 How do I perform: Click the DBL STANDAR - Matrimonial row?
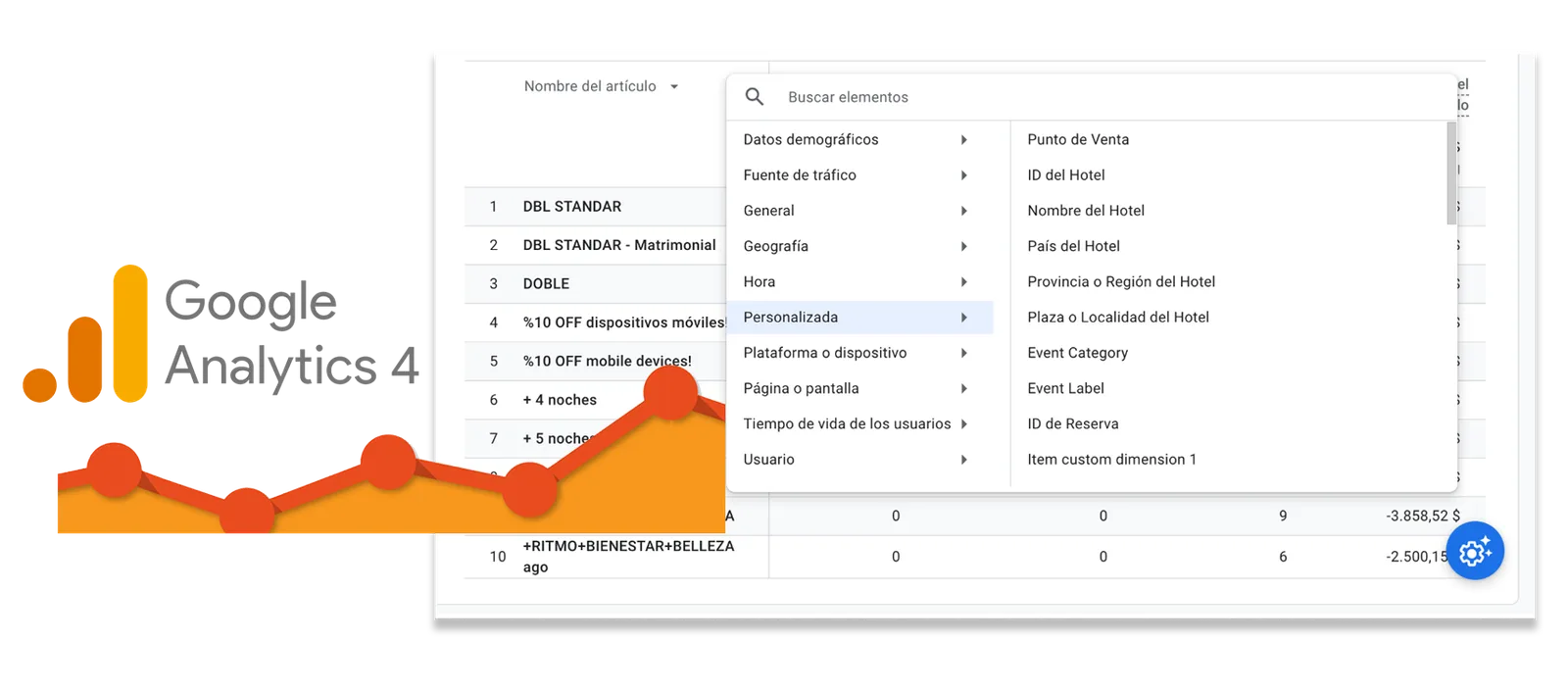click(x=619, y=245)
